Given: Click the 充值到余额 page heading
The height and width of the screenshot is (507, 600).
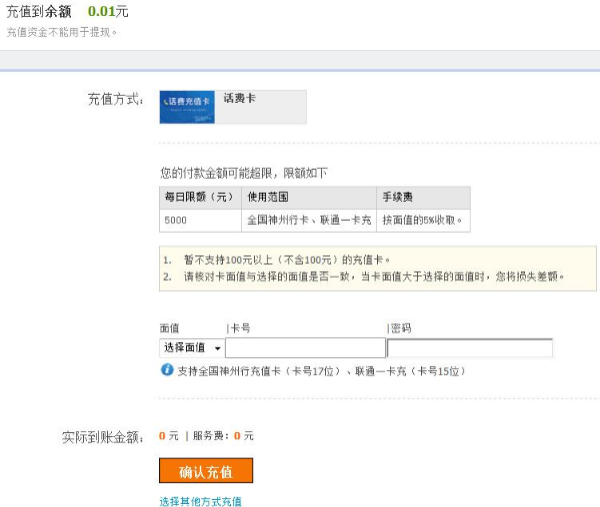Looking at the screenshot, I should click(x=38, y=12).
